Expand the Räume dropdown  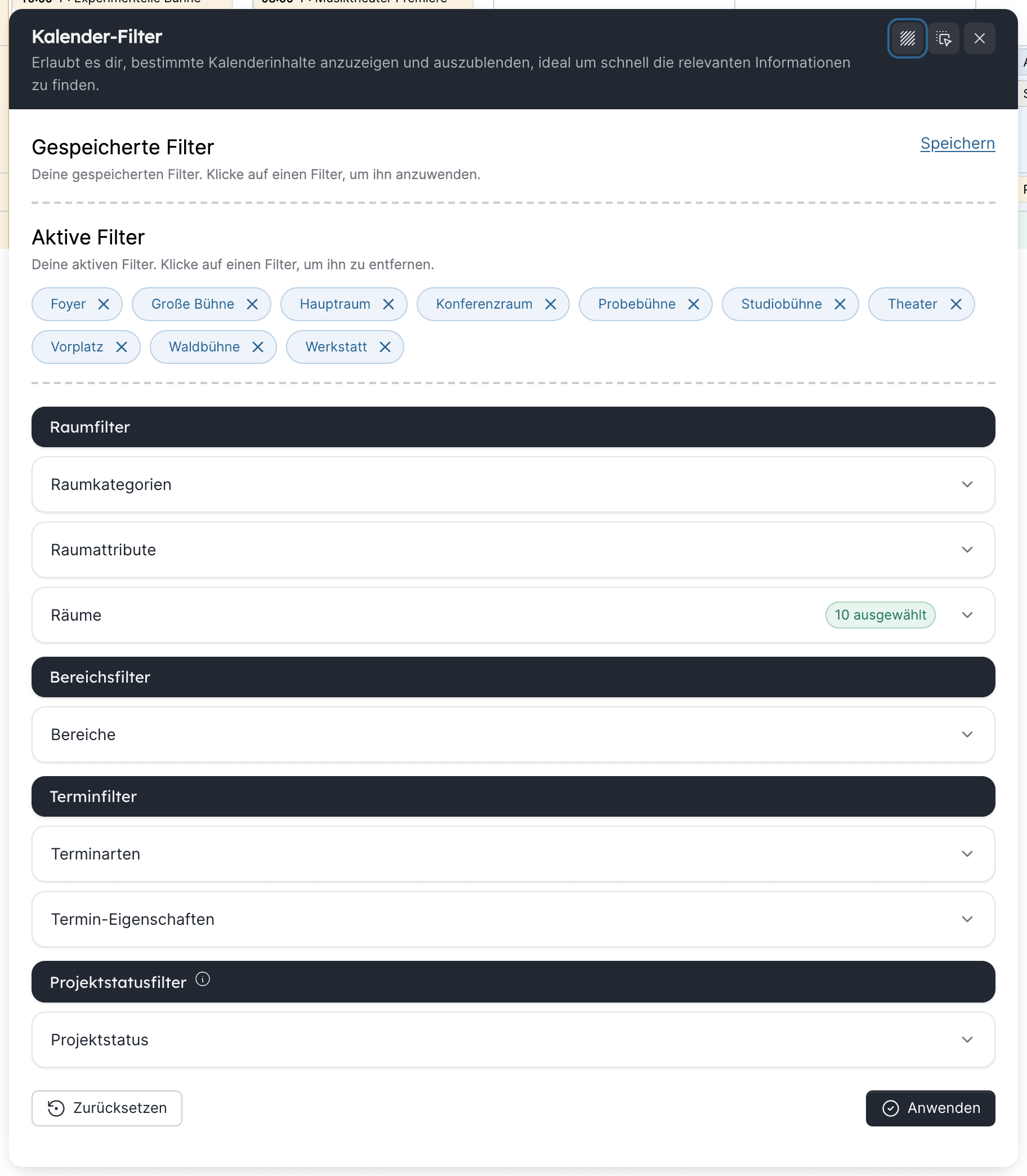[x=513, y=615]
